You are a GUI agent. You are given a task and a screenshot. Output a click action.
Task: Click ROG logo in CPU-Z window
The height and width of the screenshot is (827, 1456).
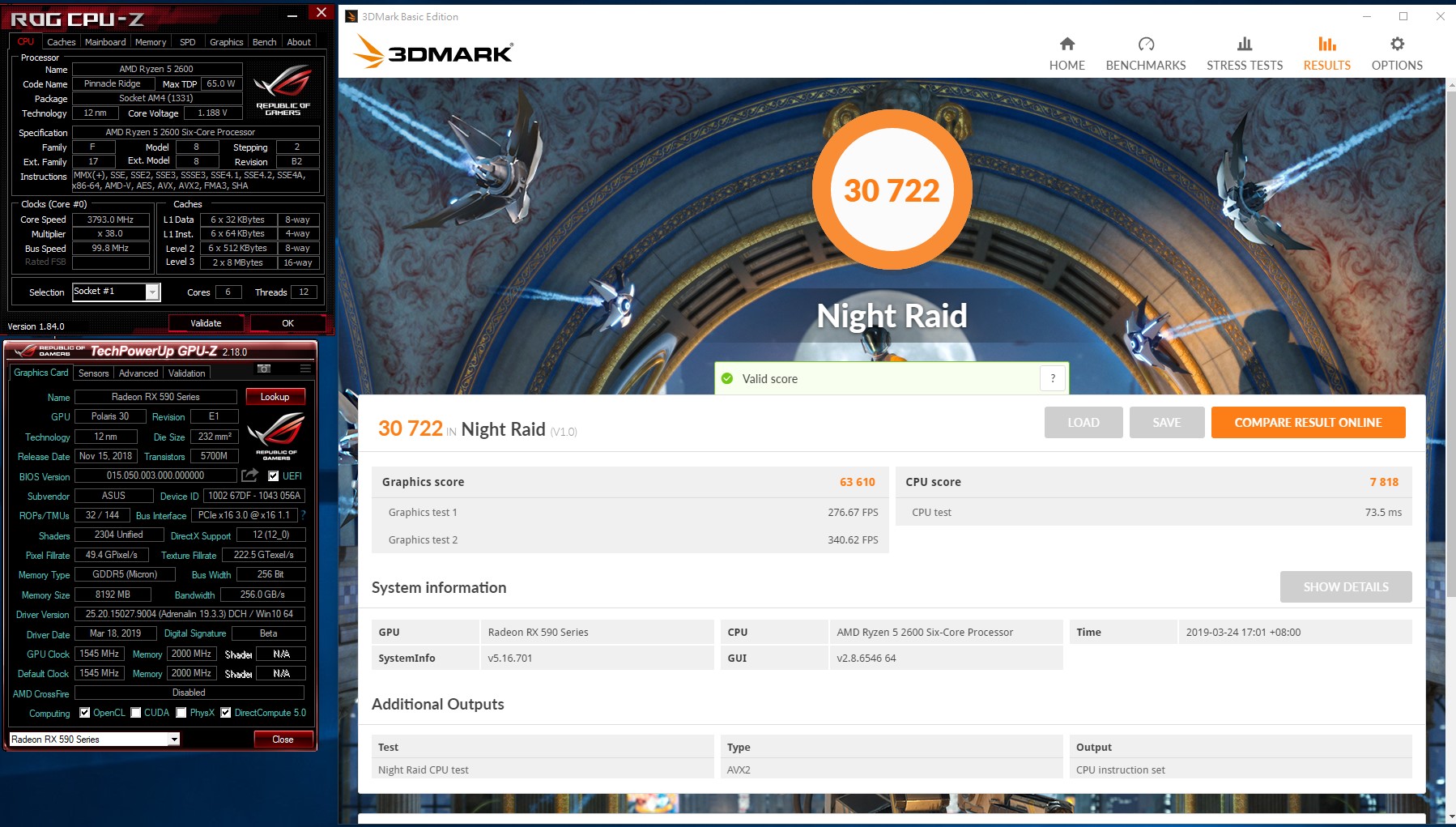[x=283, y=89]
